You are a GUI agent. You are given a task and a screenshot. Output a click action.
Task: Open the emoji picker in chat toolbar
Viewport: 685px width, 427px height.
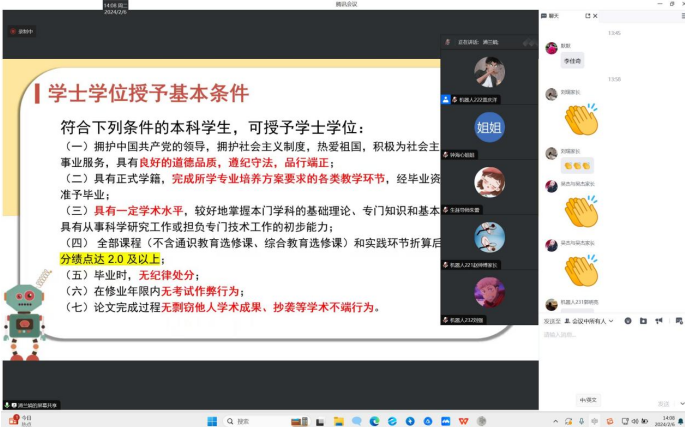pos(628,321)
